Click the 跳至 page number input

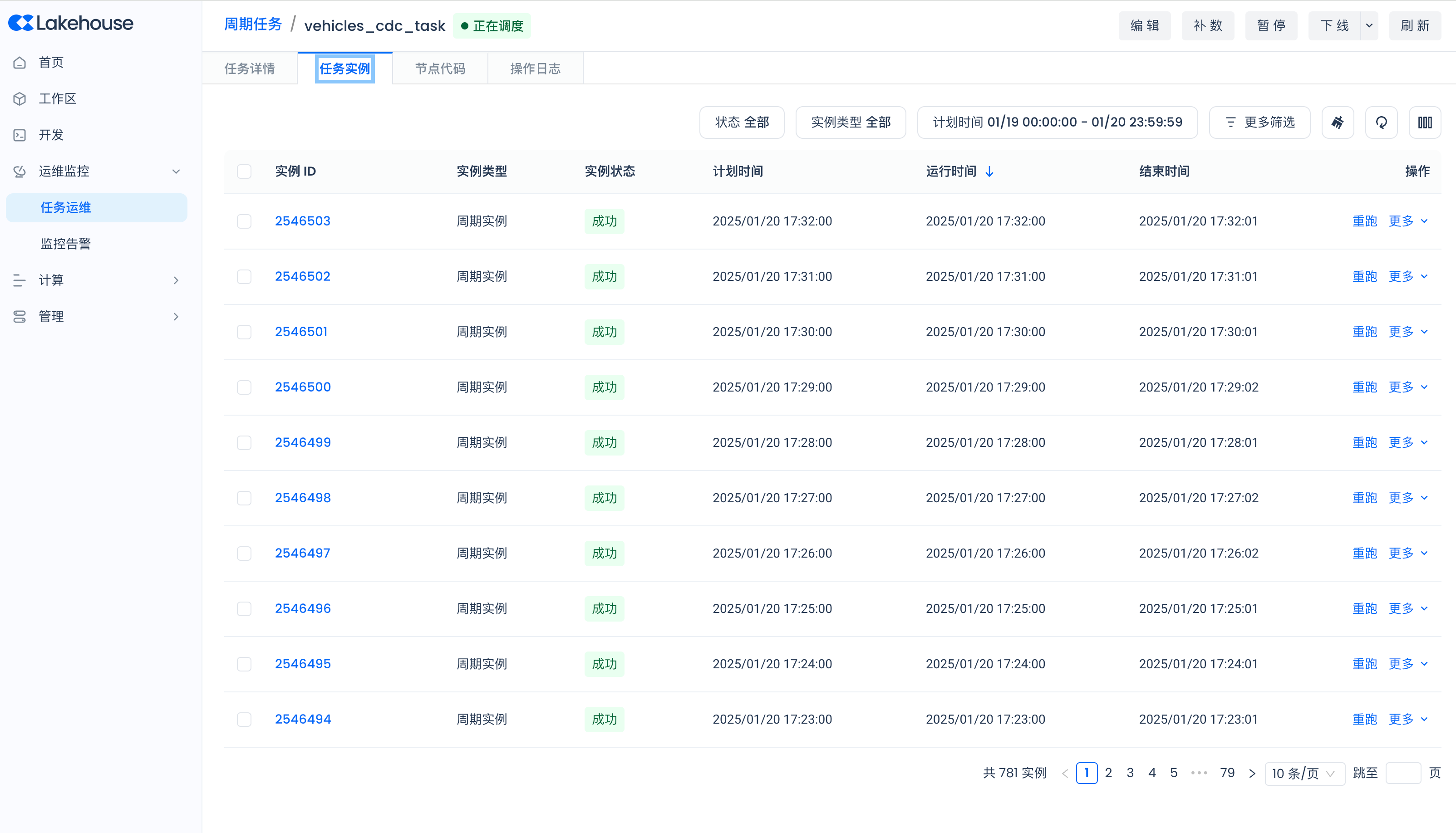coord(1403,774)
